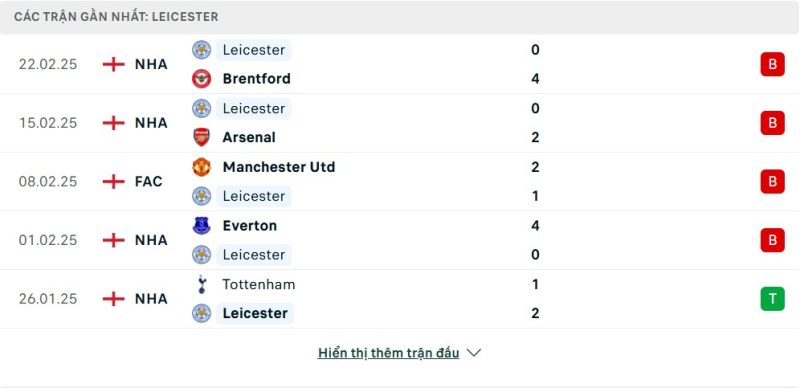Click red B badge for Brentford match

point(772,64)
